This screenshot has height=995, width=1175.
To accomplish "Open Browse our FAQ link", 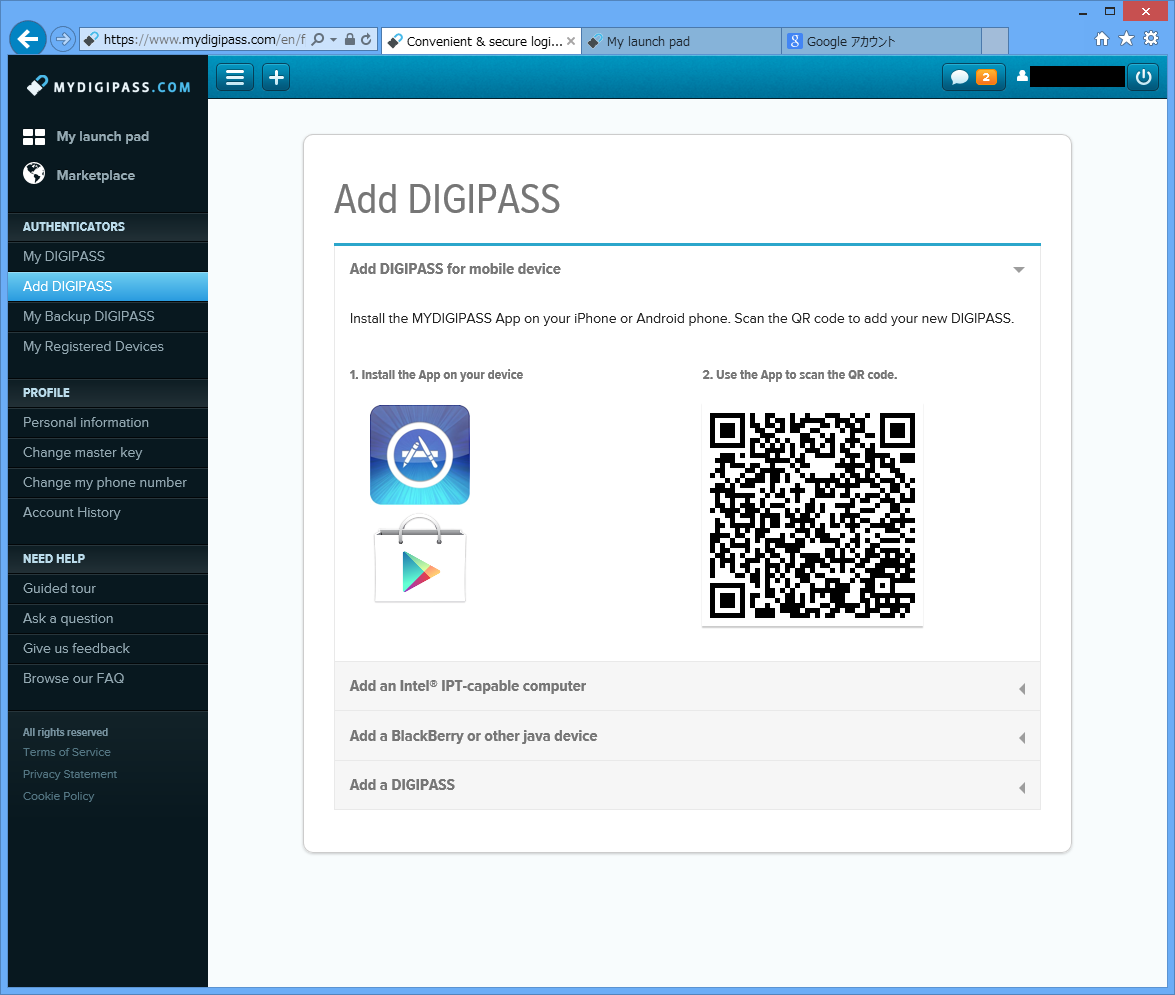I will tap(74, 678).
